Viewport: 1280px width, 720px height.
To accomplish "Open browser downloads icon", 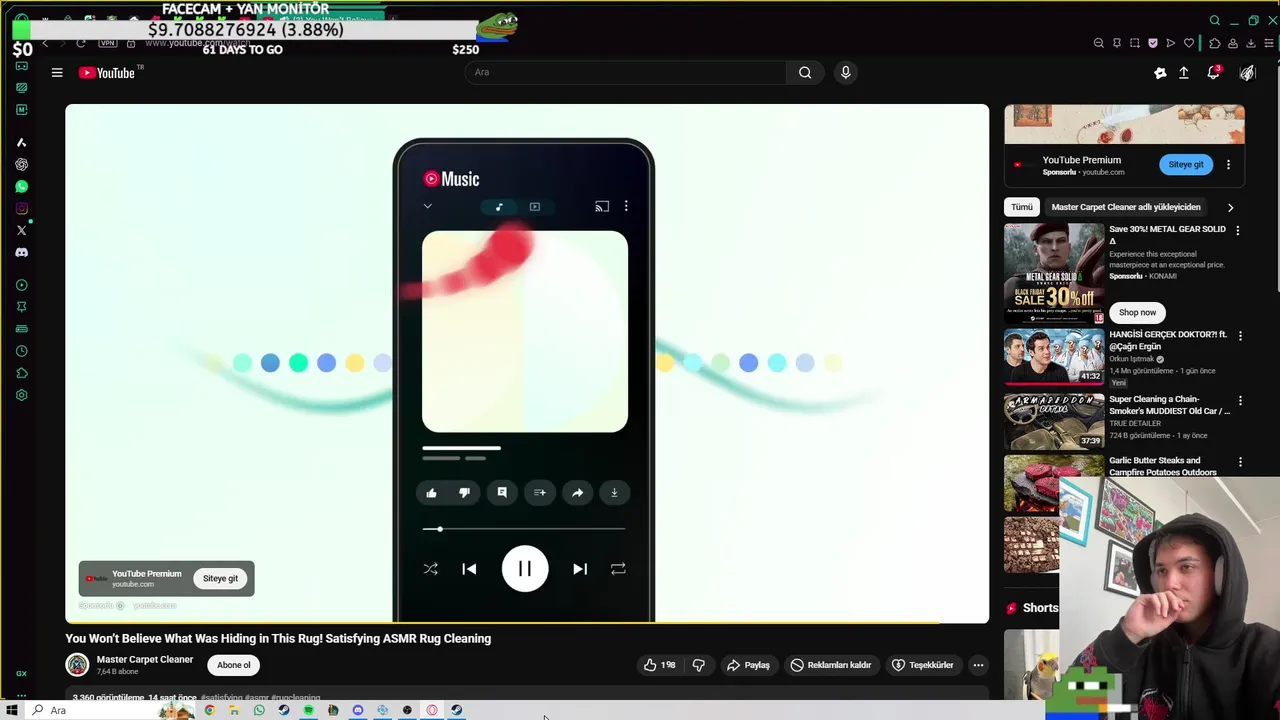I will pyautogui.click(x=1251, y=43).
